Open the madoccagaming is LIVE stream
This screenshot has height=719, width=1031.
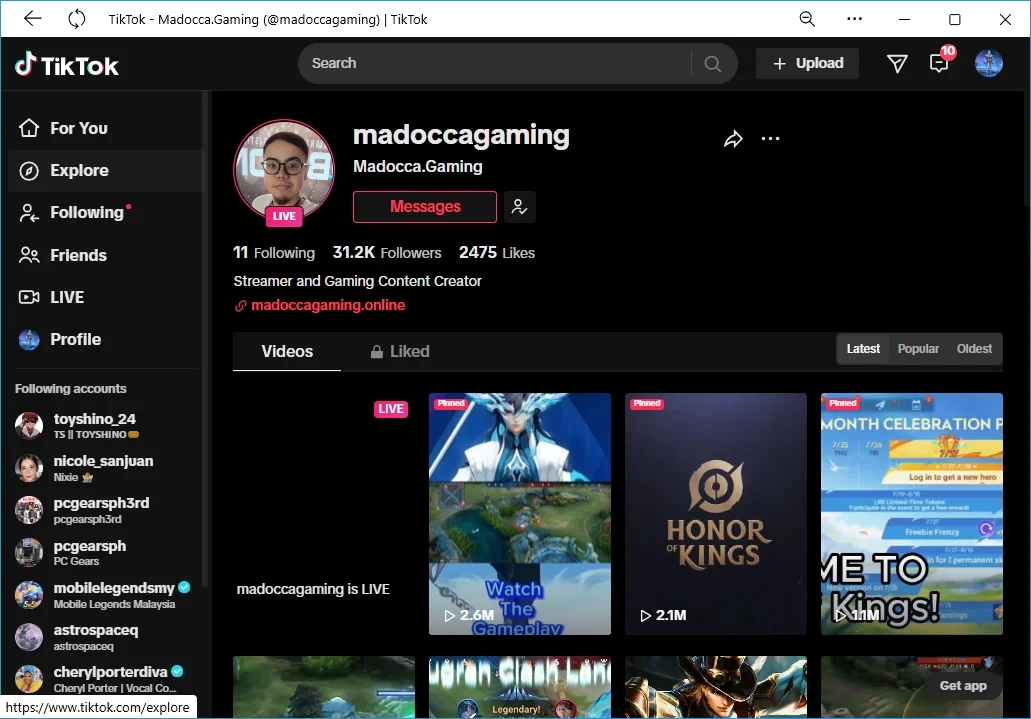pos(324,514)
